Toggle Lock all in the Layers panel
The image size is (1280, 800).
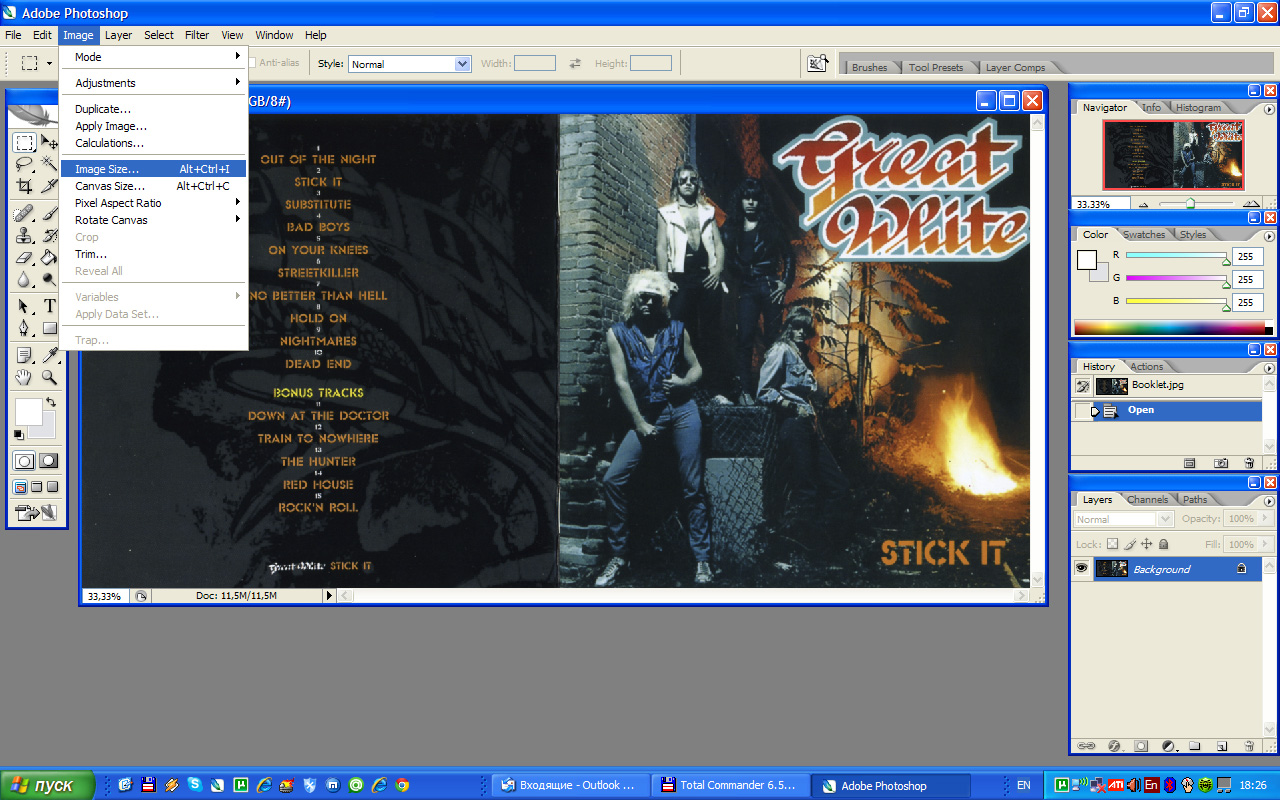[x=1164, y=544]
